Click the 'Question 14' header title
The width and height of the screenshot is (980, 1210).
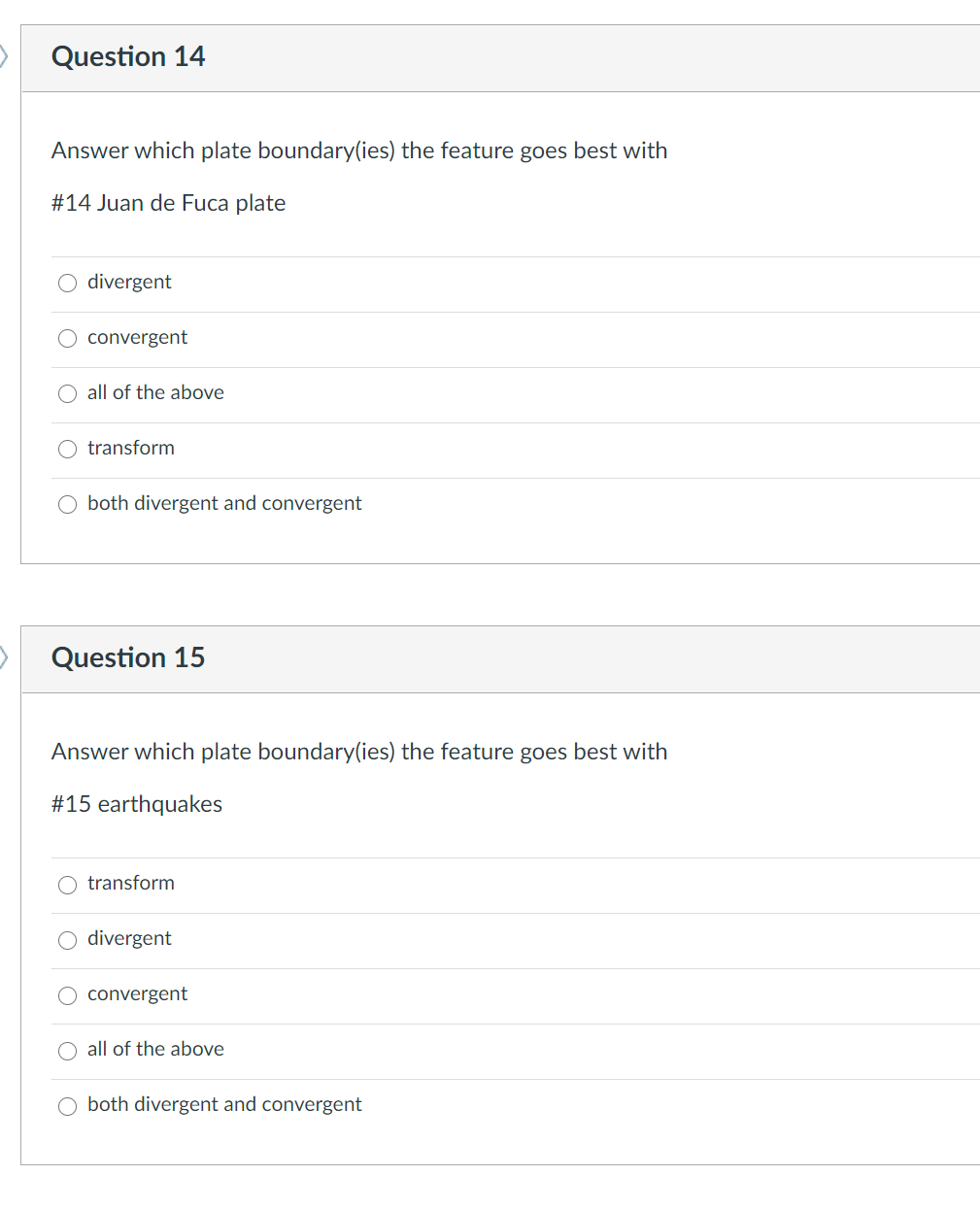(x=128, y=56)
